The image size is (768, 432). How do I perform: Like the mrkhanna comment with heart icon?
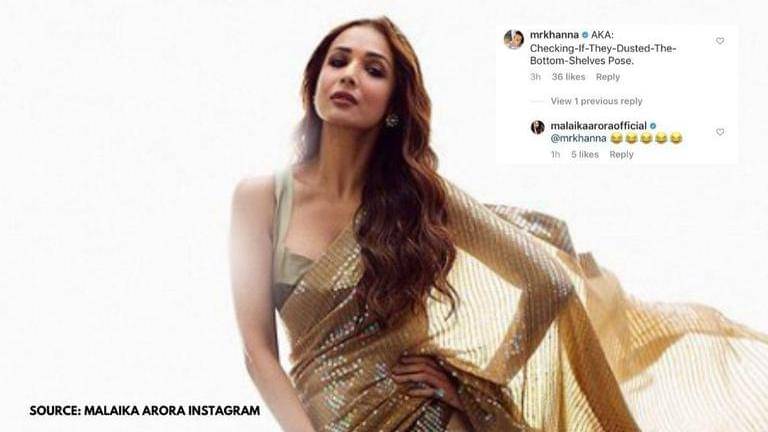pyautogui.click(x=720, y=41)
